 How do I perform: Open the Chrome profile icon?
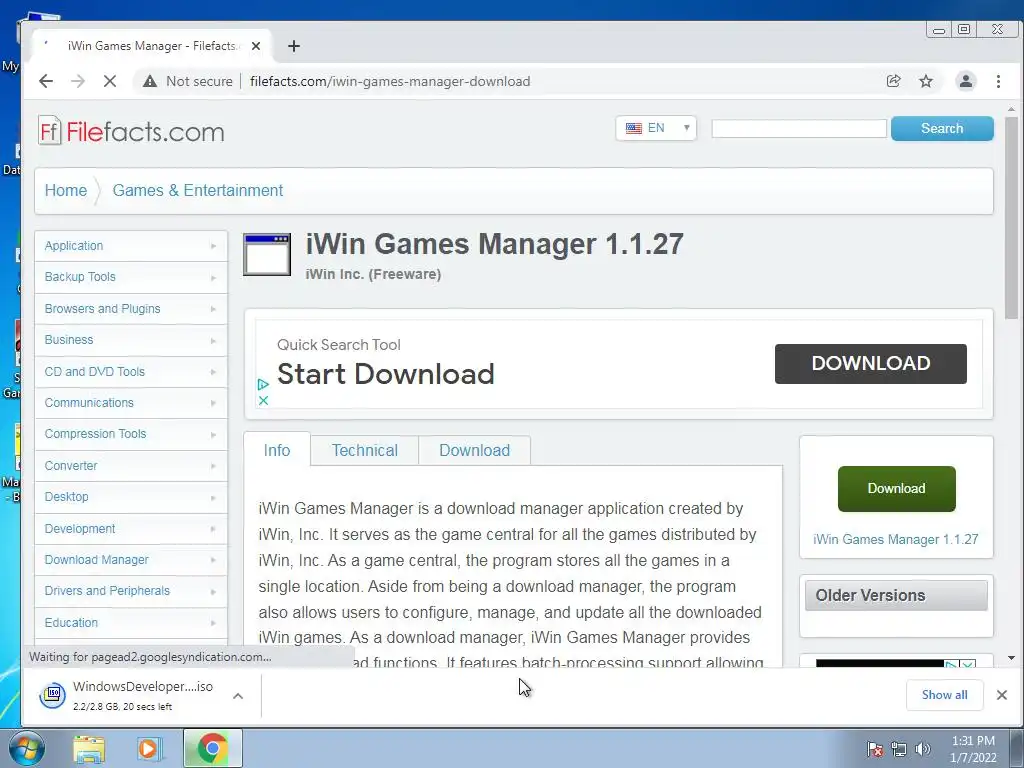[x=965, y=81]
